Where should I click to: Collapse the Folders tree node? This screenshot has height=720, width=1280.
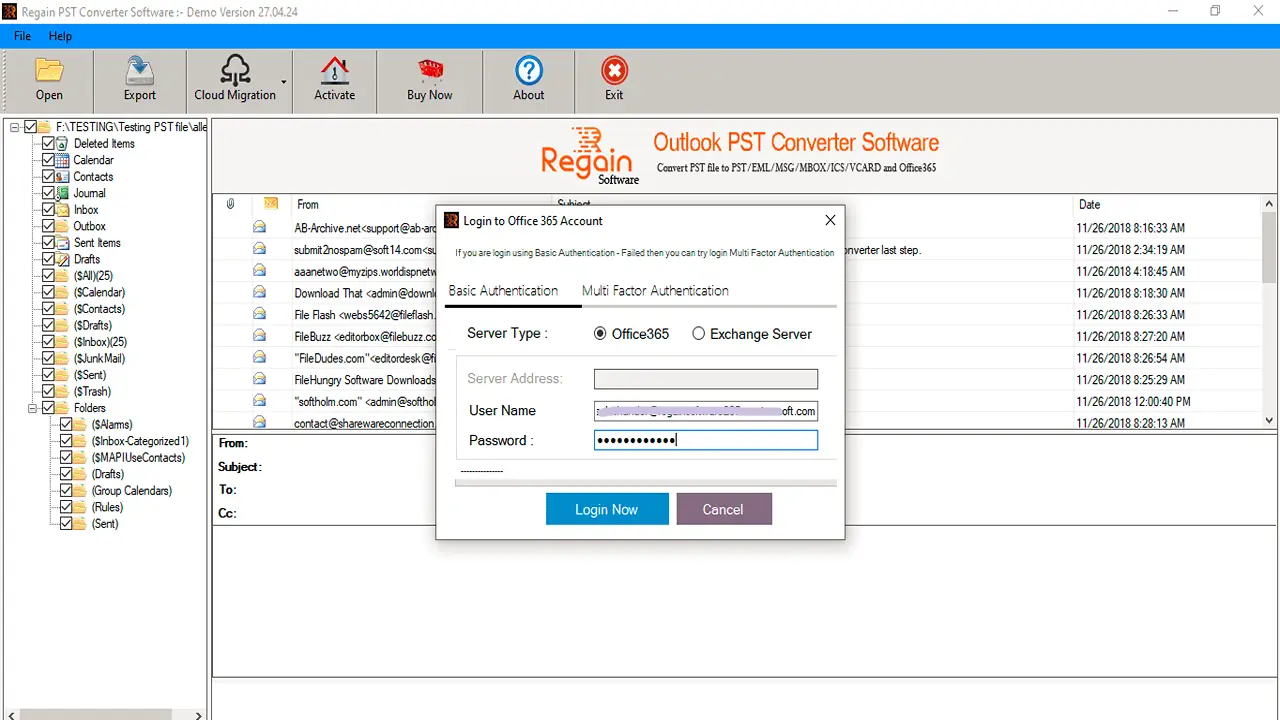coord(32,408)
